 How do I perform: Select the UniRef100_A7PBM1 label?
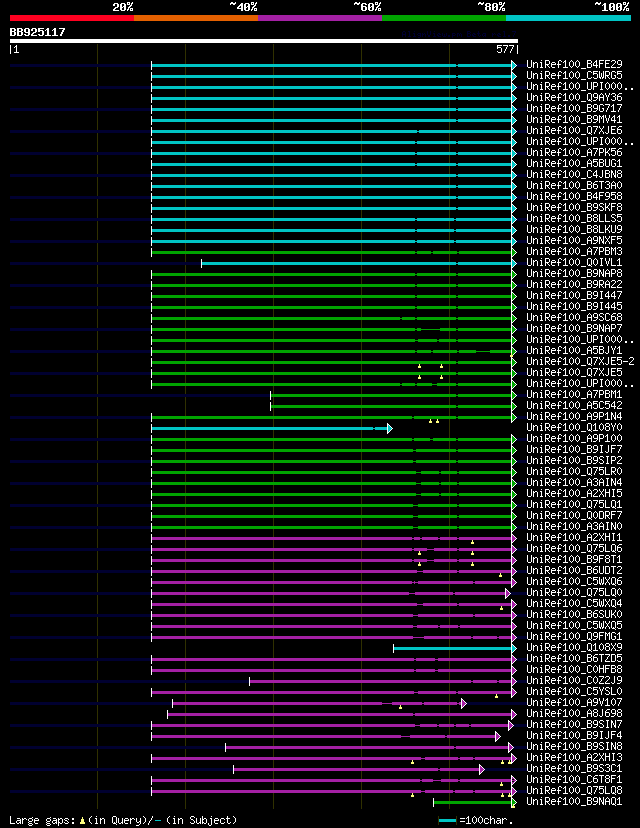coord(574,394)
